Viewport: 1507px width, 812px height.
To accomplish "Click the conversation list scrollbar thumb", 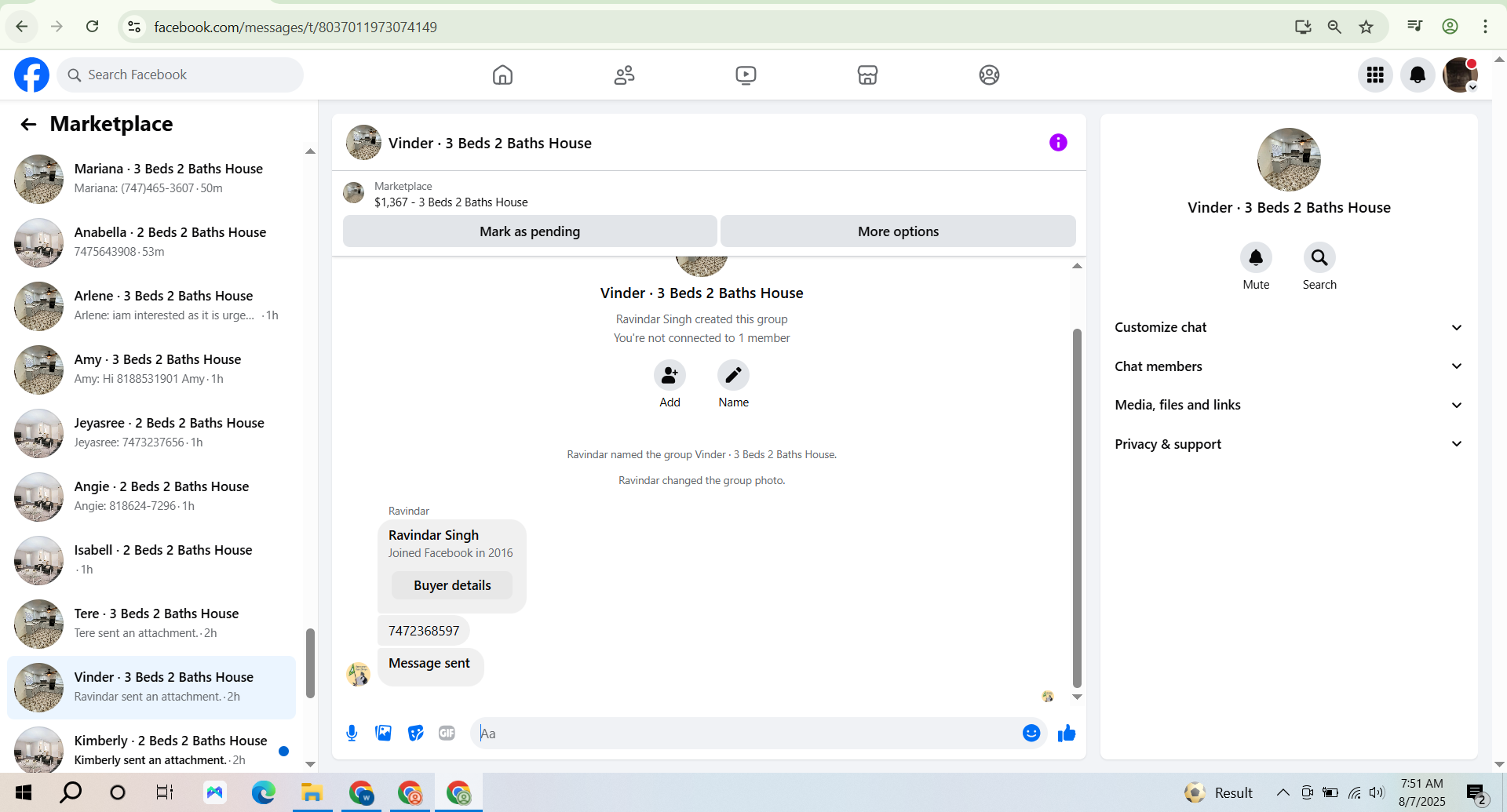I will pyautogui.click(x=310, y=663).
